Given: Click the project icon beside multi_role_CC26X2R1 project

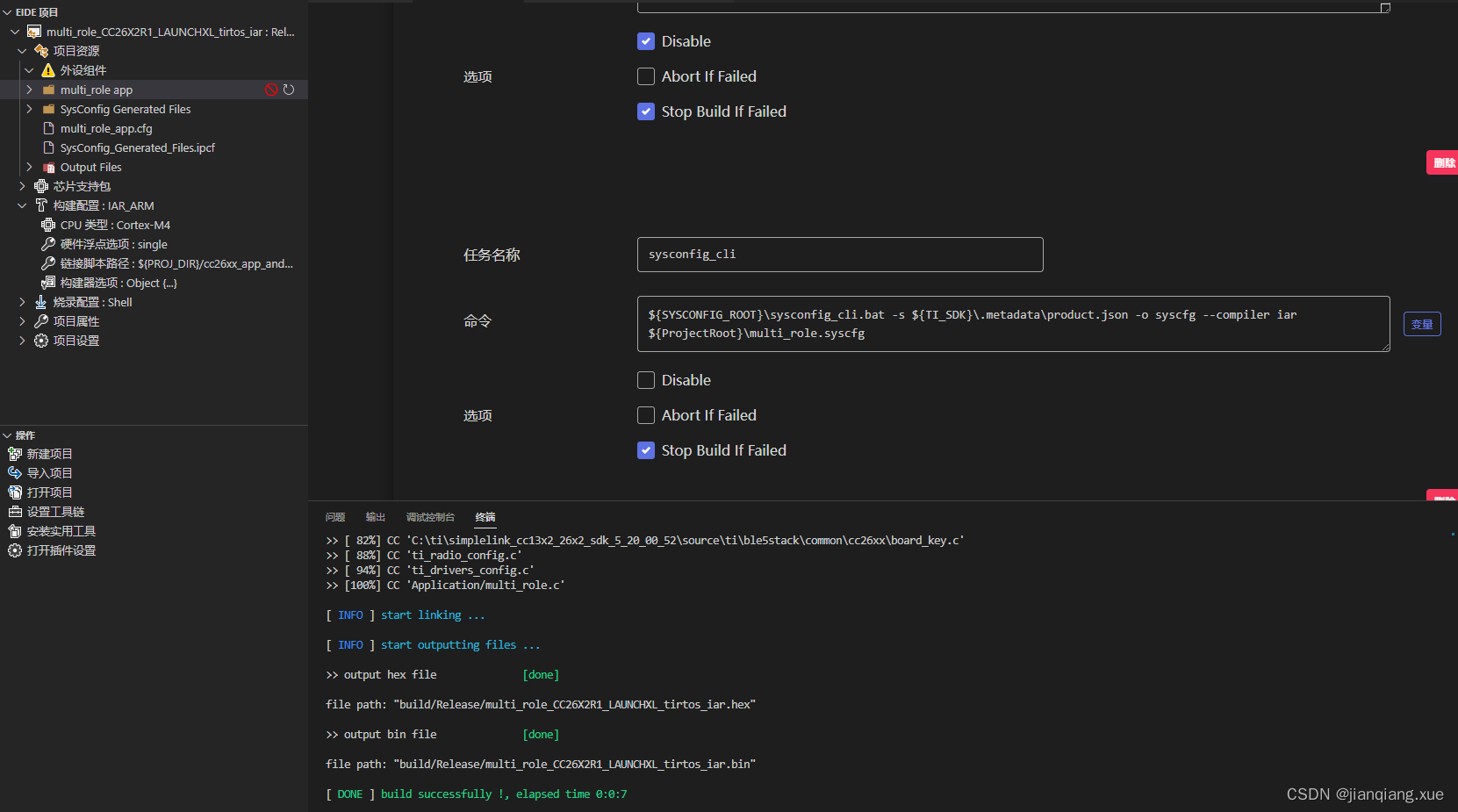Looking at the screenshot, I should 34,32.
